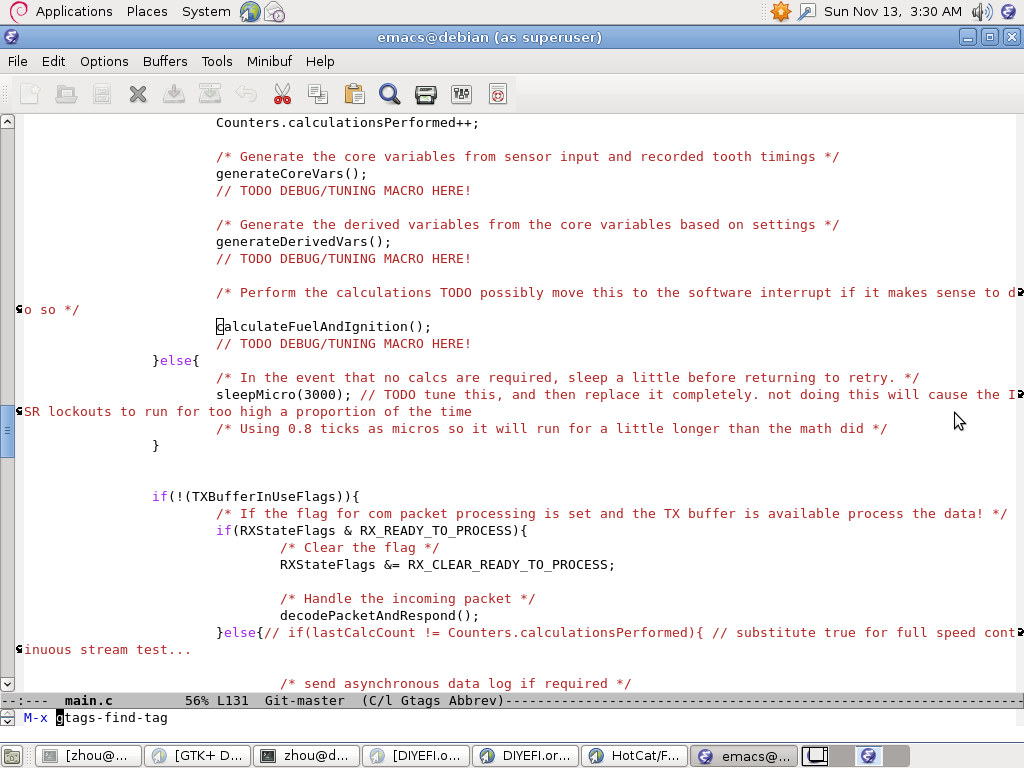Open the Buffers menu
Image resolution: width=1024 pixels, height=768 pixels.
click(x=165, y=61)
